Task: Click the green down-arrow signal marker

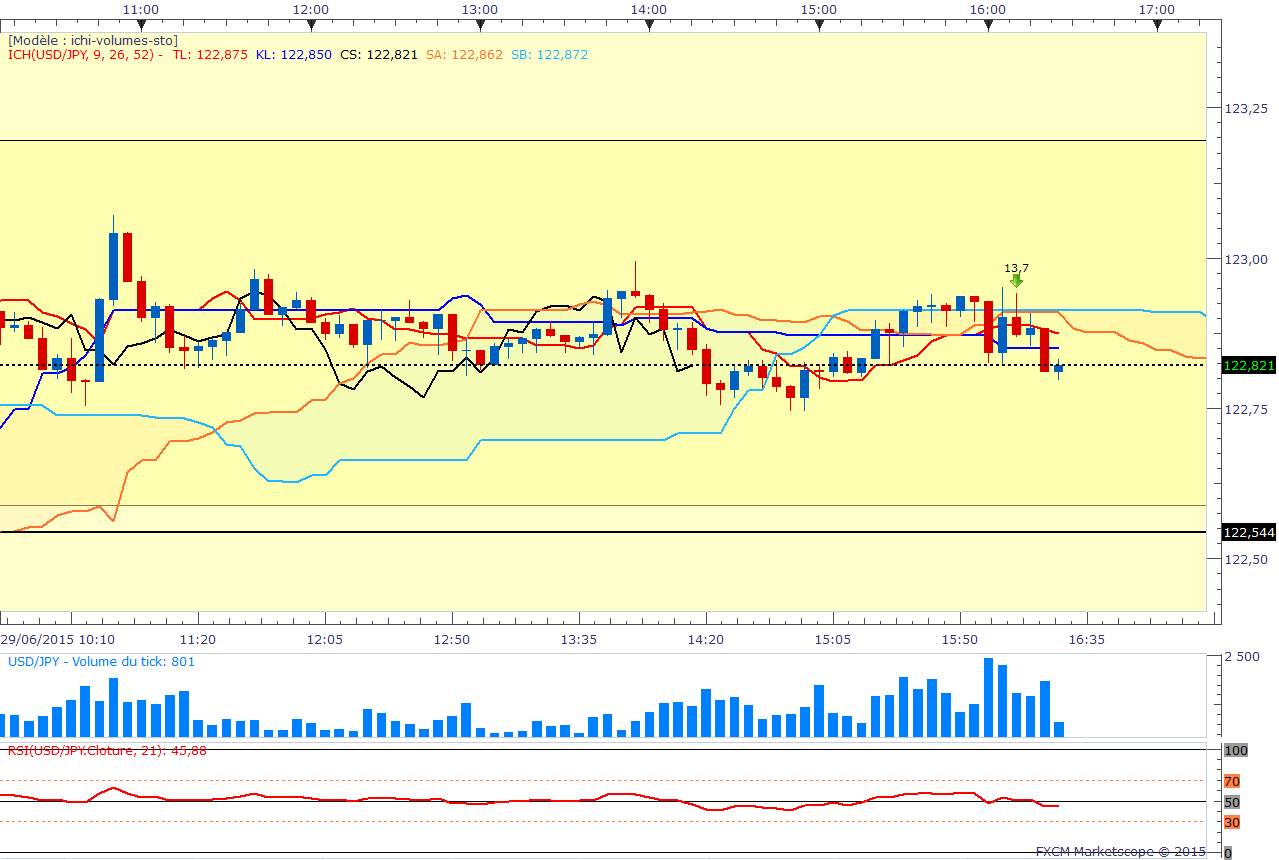Action: (x=1016, y=281)
